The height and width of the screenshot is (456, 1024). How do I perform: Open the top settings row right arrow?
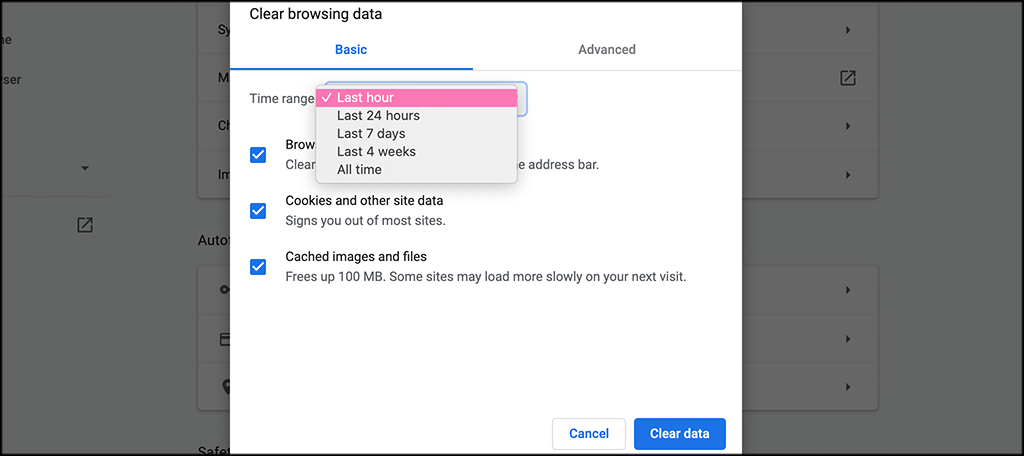[x=848, y=30]
